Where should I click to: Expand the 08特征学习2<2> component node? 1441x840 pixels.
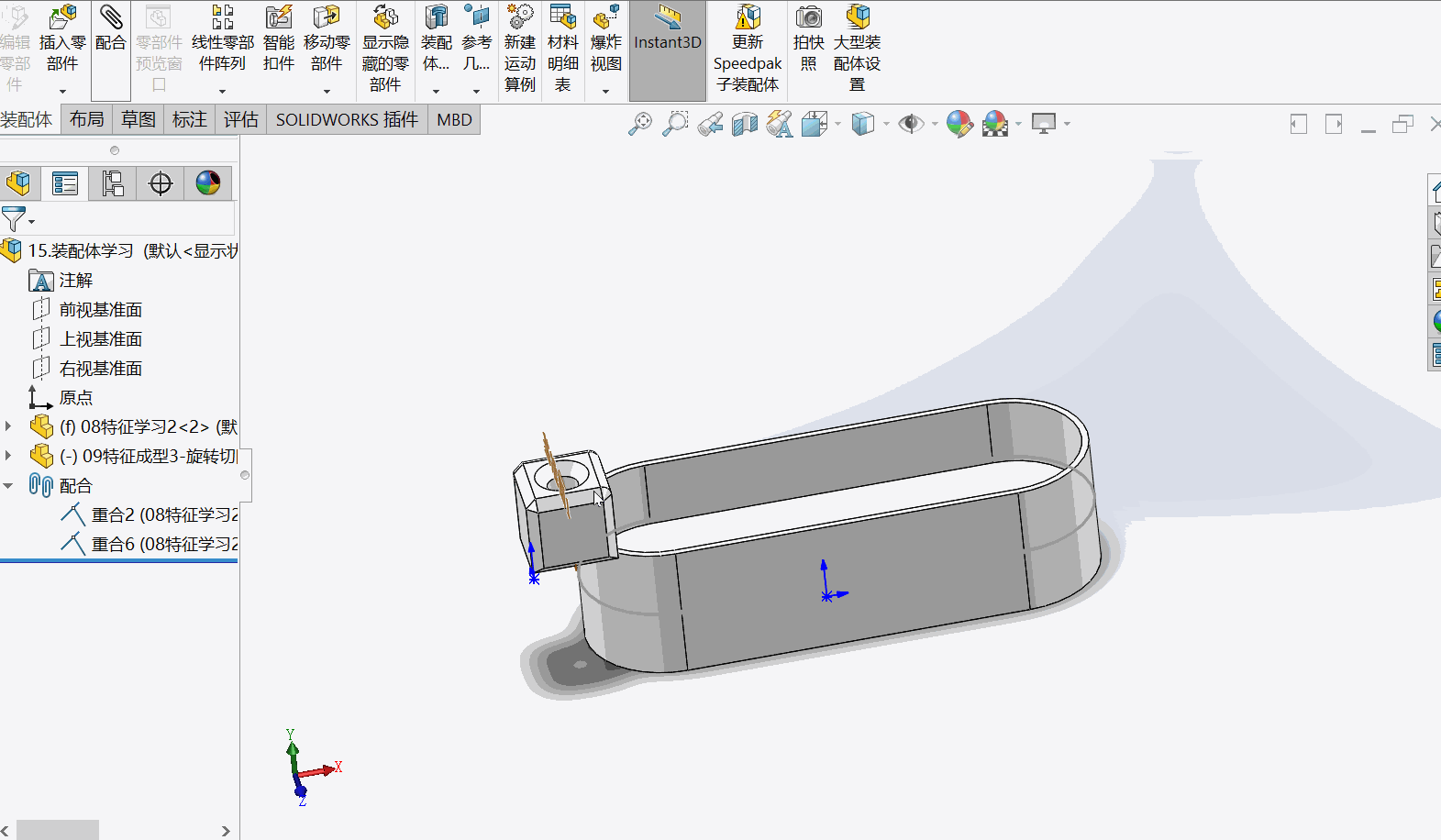(8, 426)
